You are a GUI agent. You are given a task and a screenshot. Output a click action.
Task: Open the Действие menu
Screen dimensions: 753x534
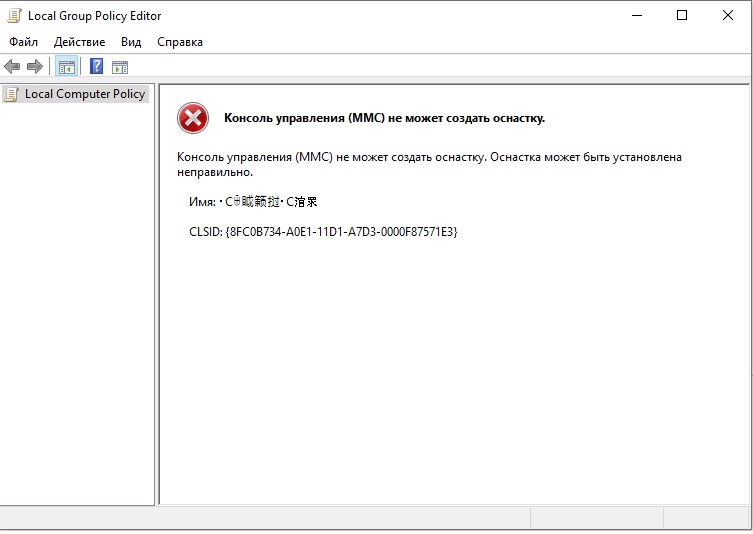[x=79, y=42]
